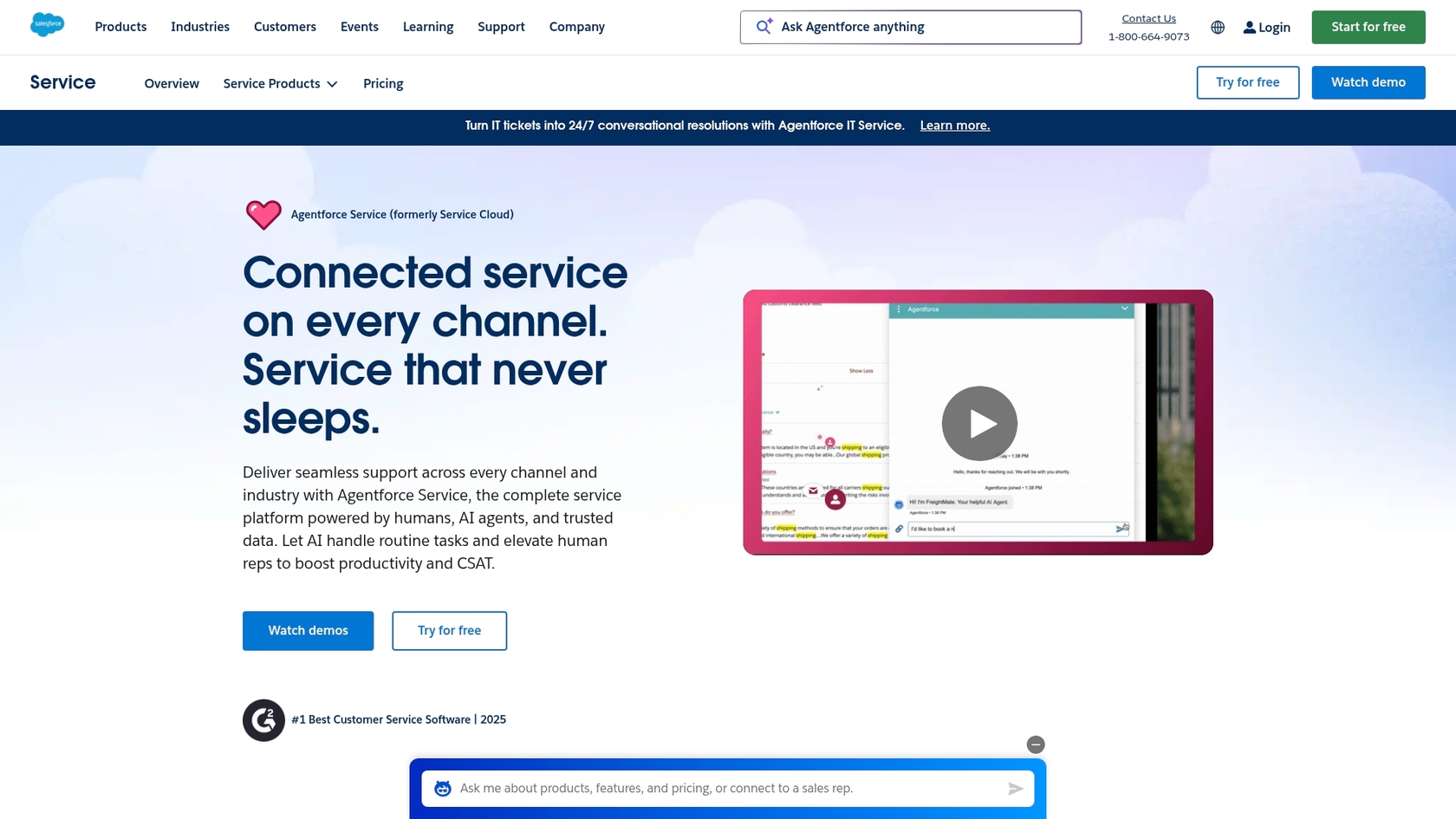Screen dimensions: 1456x819
Task: Switch to the Pricing tab
Action: [382, 83]
